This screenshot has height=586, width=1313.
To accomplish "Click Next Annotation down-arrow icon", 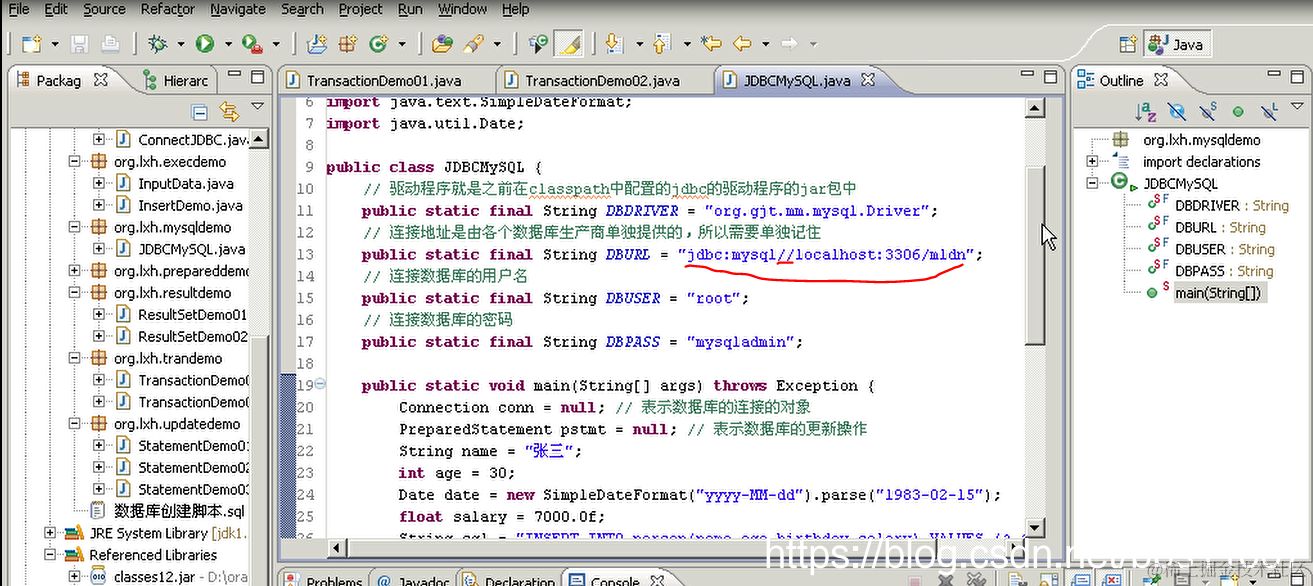I will 614,44.
